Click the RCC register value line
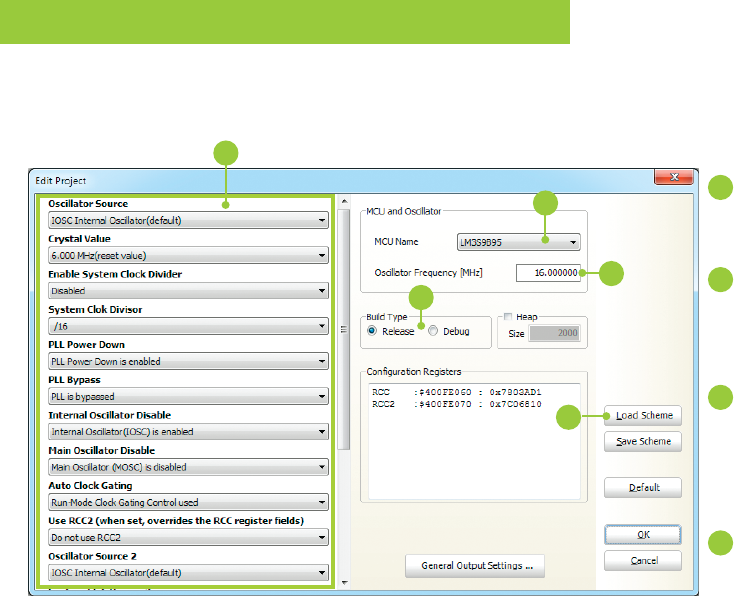734x596 pixels. pyautogui.click(x=456, y=392)
